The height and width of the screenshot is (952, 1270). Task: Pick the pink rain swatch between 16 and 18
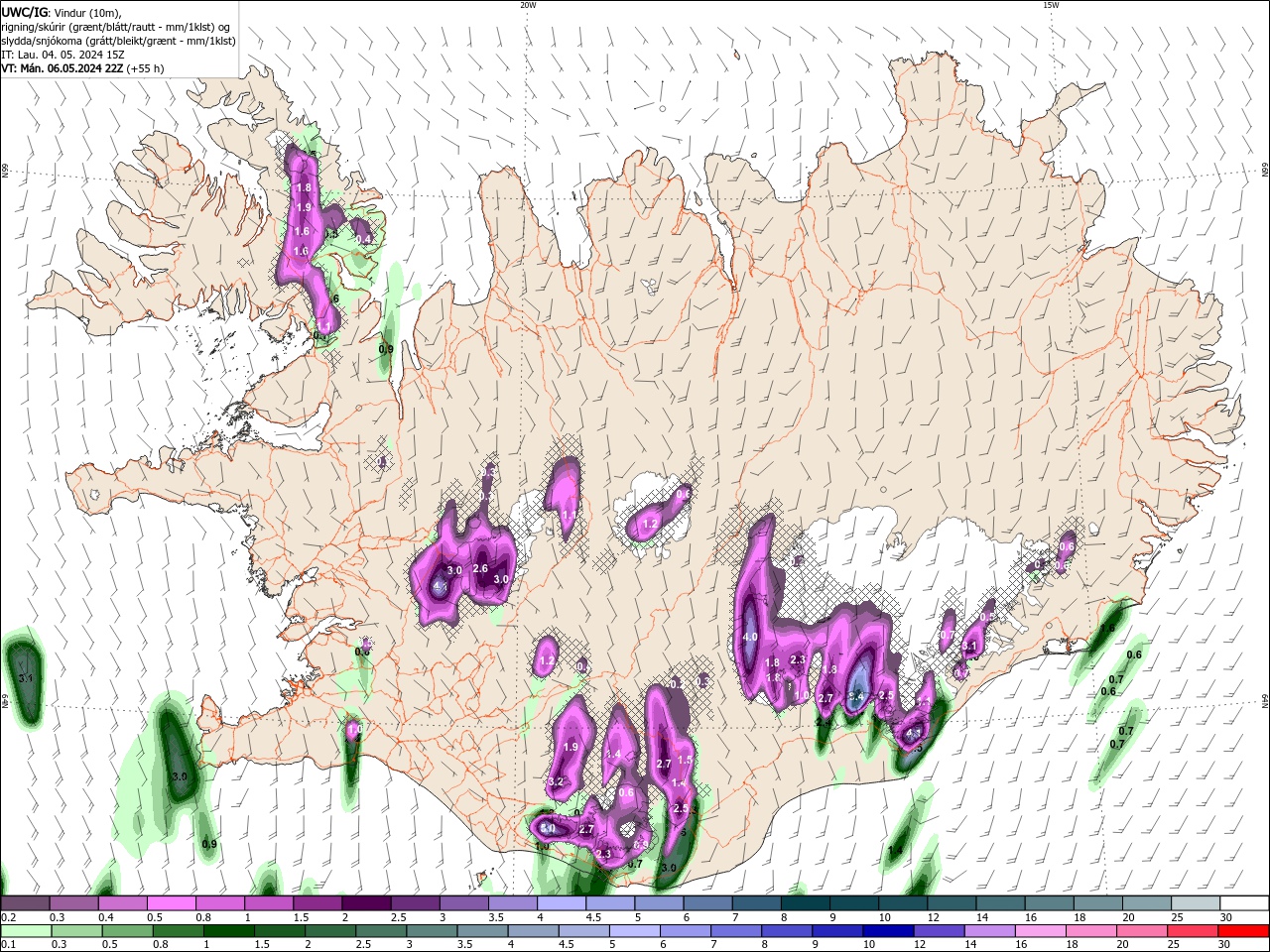point(1042,931)
